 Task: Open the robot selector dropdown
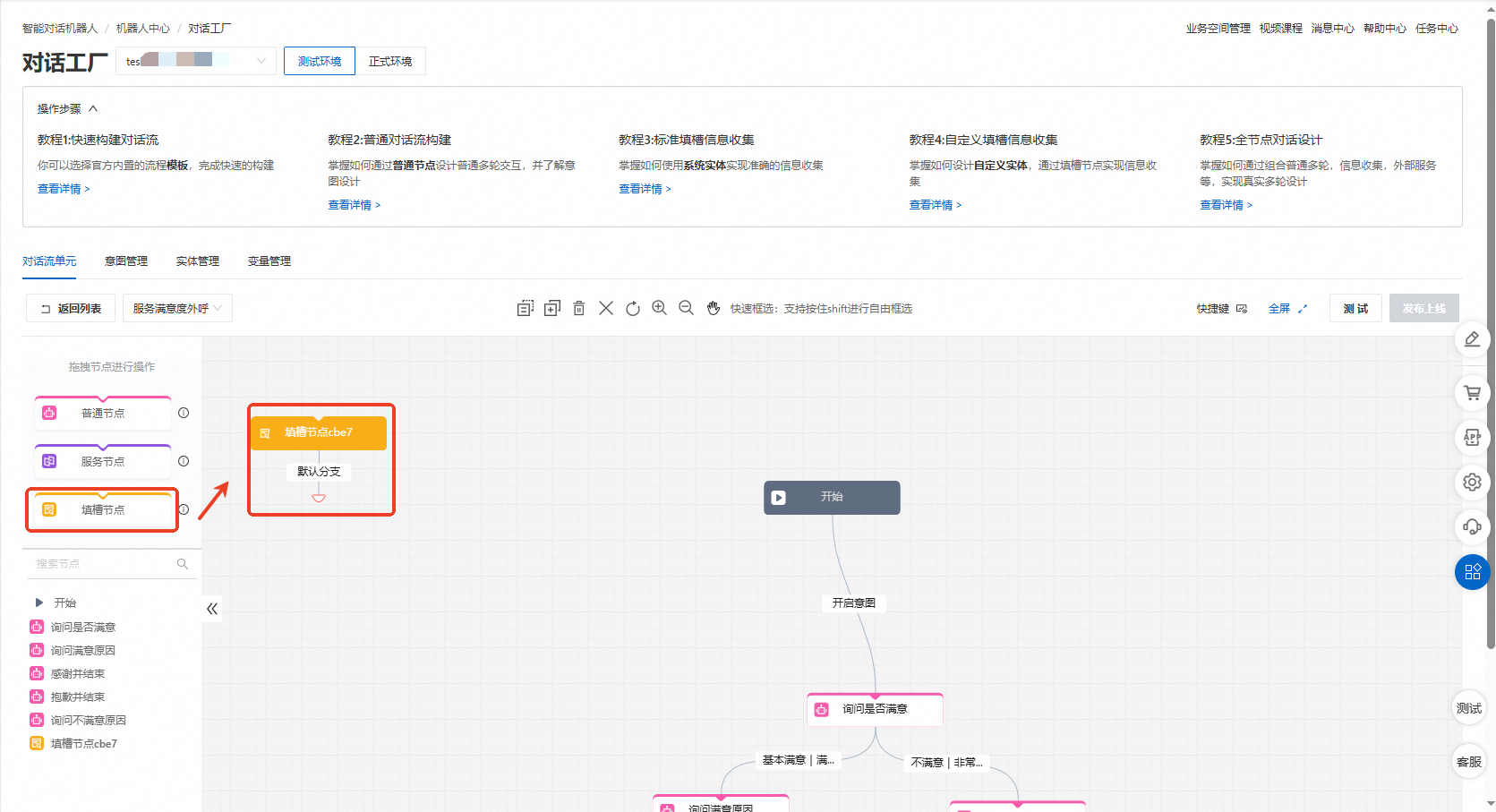[196, 61]
